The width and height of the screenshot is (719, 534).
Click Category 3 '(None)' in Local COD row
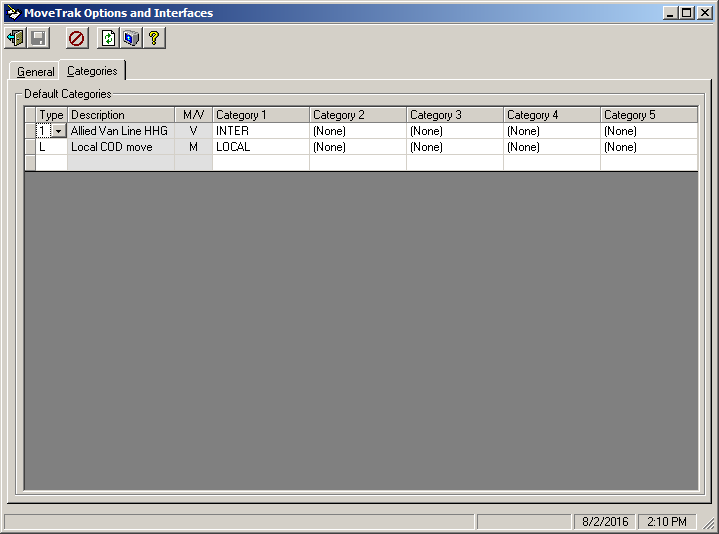tap(455, 147)
